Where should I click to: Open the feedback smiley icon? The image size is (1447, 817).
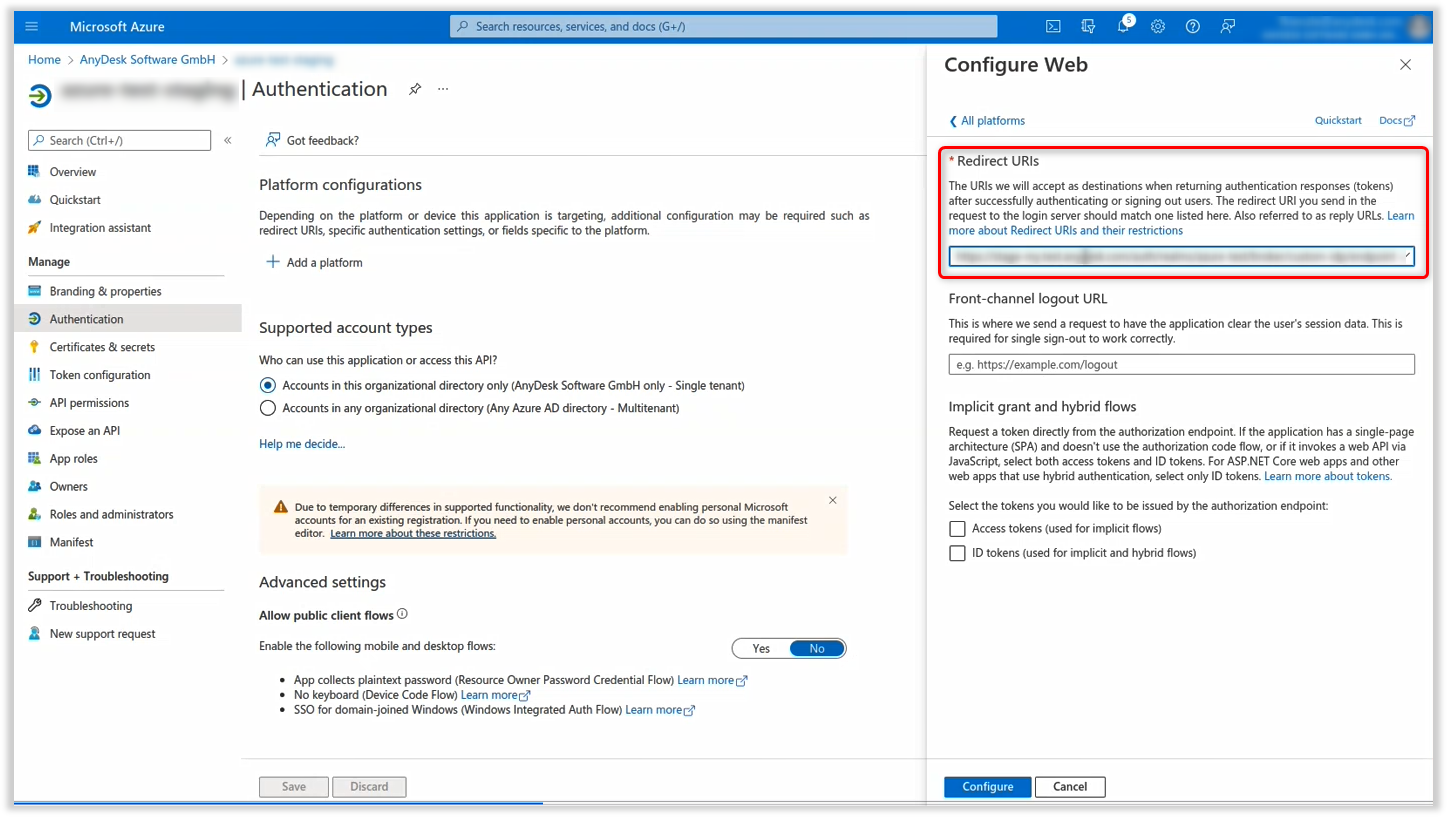coord(1227,26)
